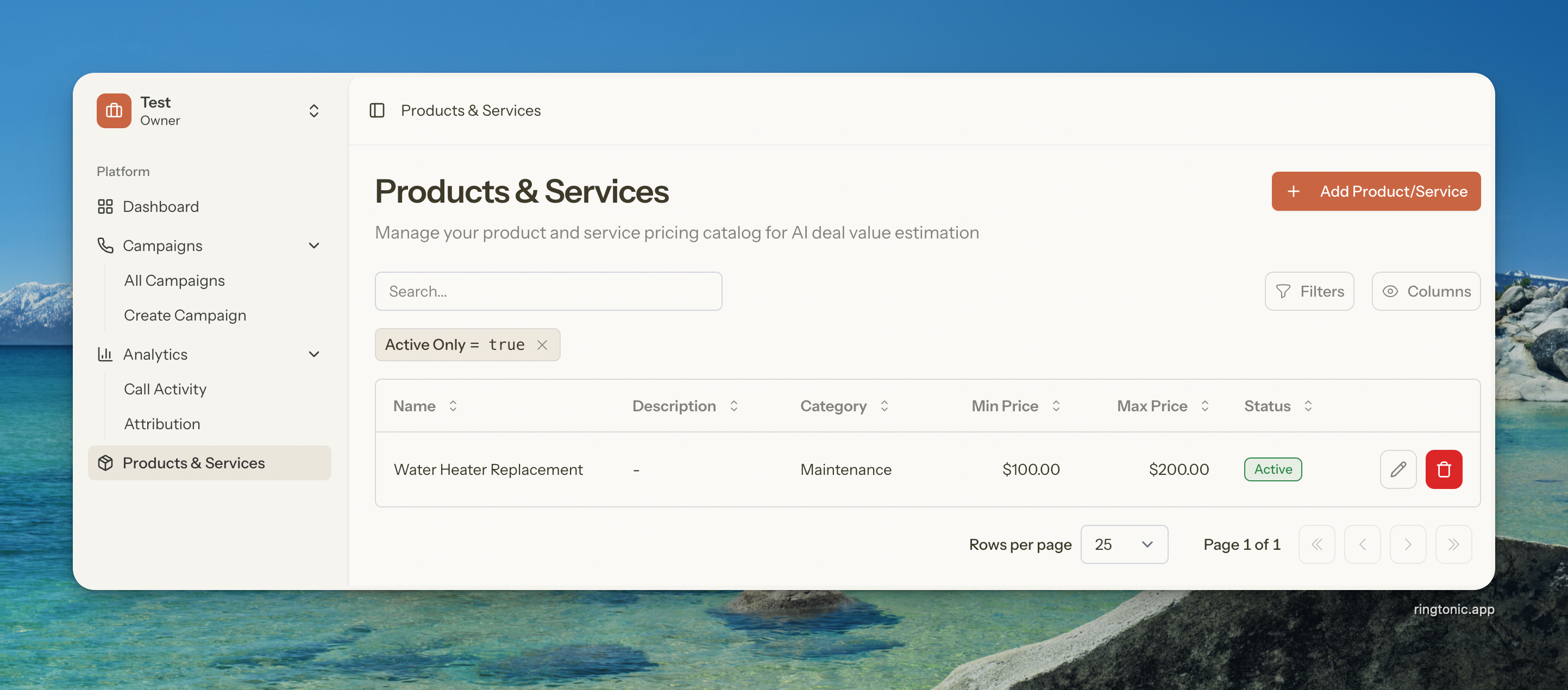Open the Test workspace switcher
Viewport: 1568px width, 690px height.
[313, 111]
